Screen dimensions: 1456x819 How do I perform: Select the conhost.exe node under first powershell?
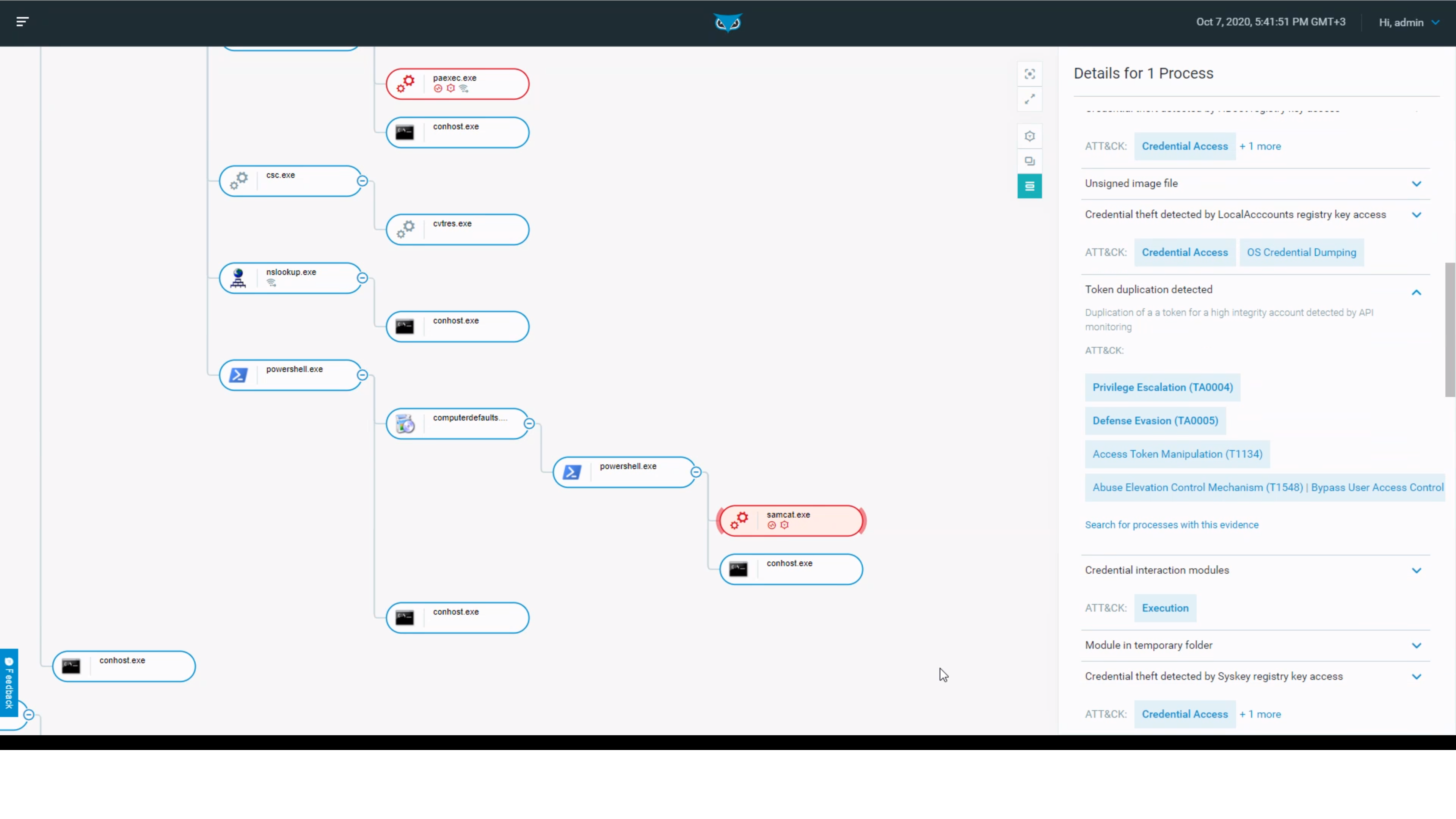457,618
